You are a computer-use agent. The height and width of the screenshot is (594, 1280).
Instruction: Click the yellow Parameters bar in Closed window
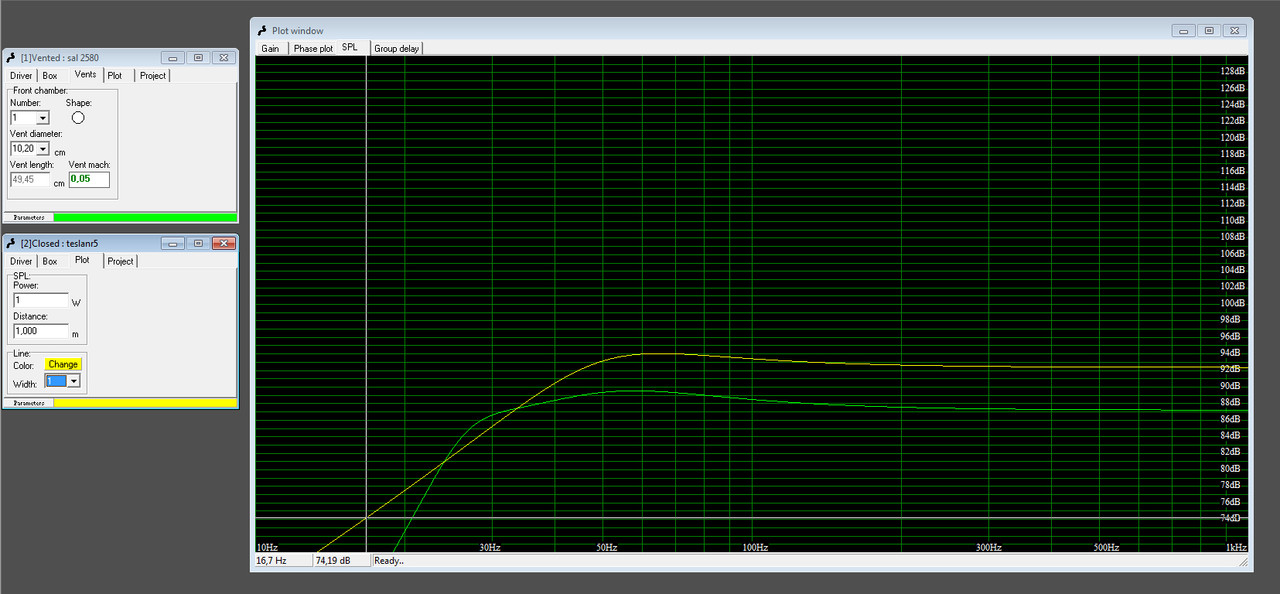145,403
